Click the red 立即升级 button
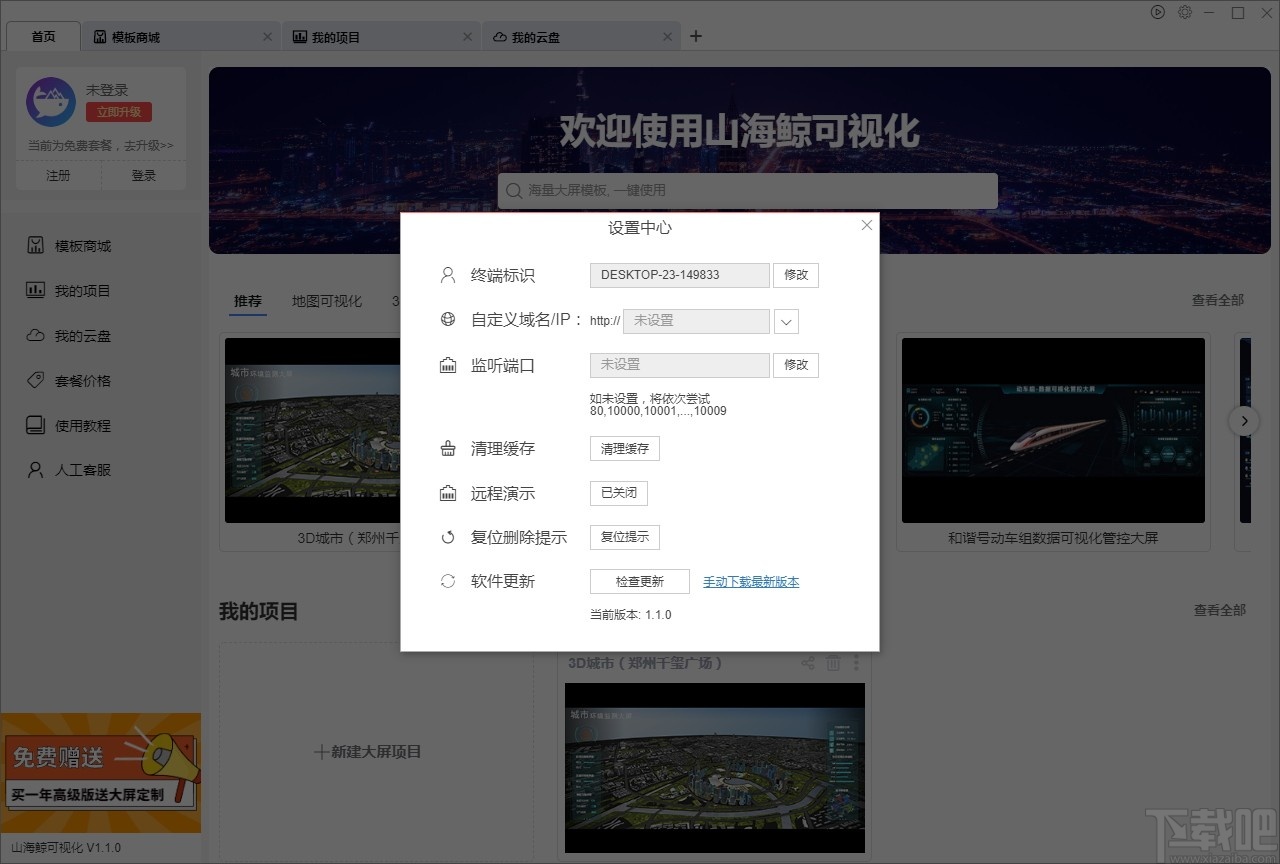Viewport: 1280px width, 864px height. click(x=118, y=112)
